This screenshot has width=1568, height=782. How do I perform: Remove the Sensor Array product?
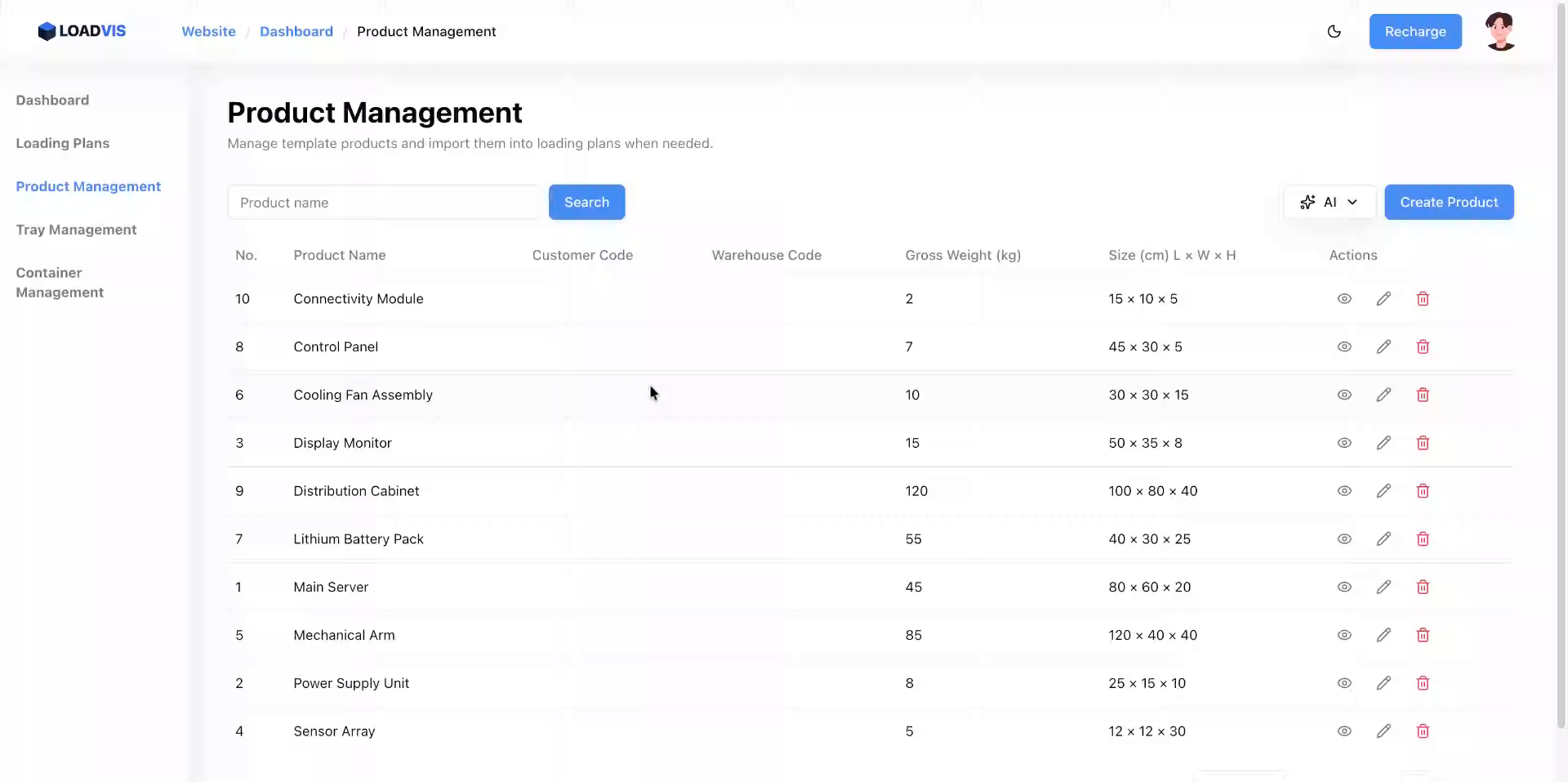pyautogui.click(x=1423, y=731)
